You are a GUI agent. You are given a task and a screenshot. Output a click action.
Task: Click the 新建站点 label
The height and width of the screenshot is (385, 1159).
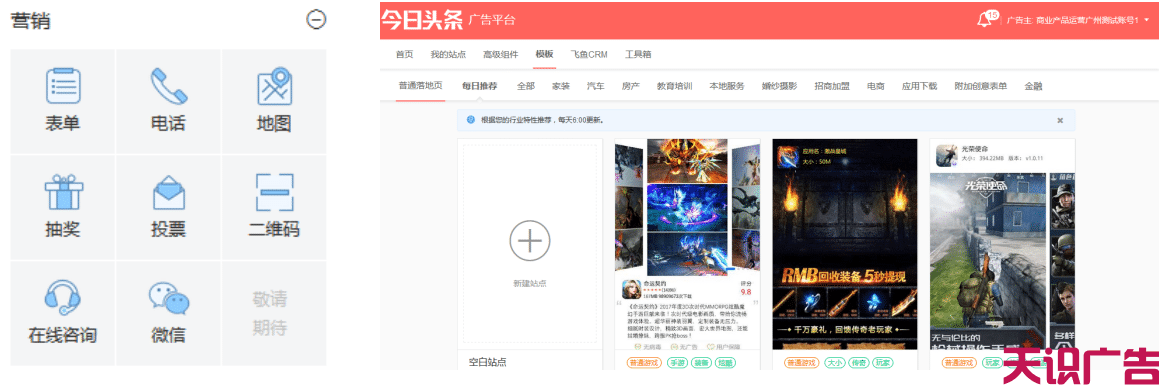530,283
